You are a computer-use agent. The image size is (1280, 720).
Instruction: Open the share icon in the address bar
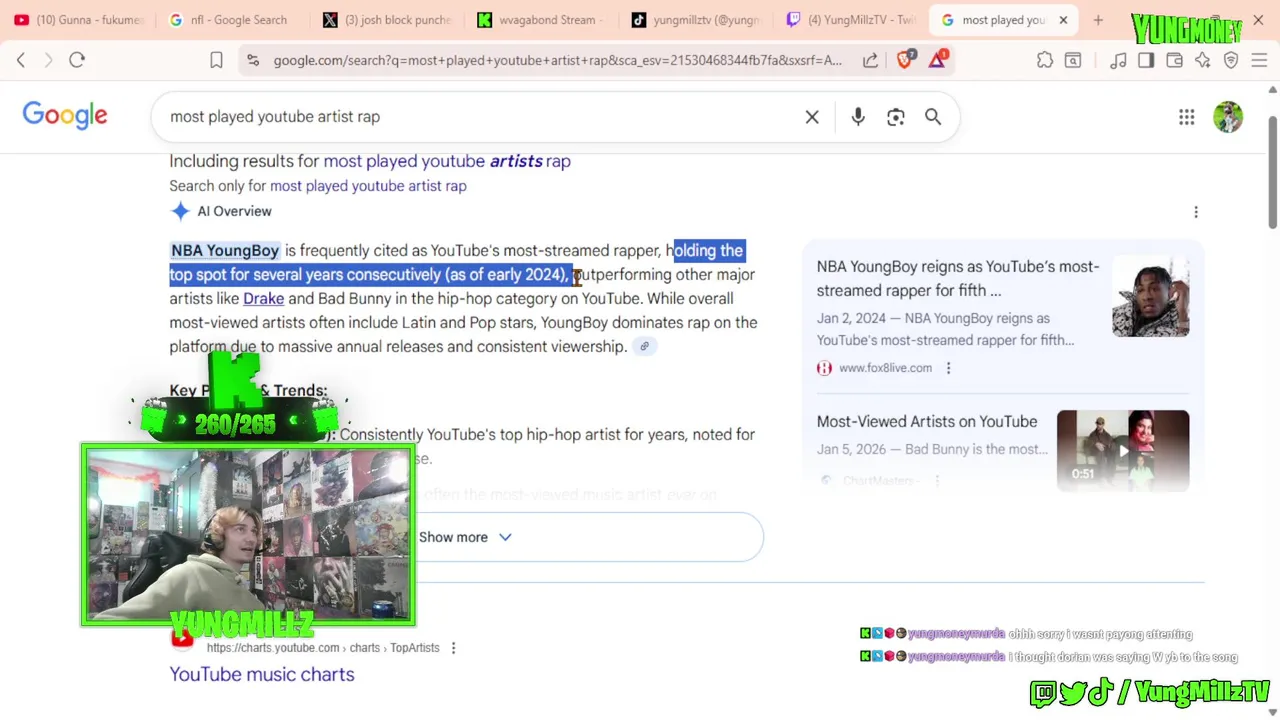coord(870,60)
